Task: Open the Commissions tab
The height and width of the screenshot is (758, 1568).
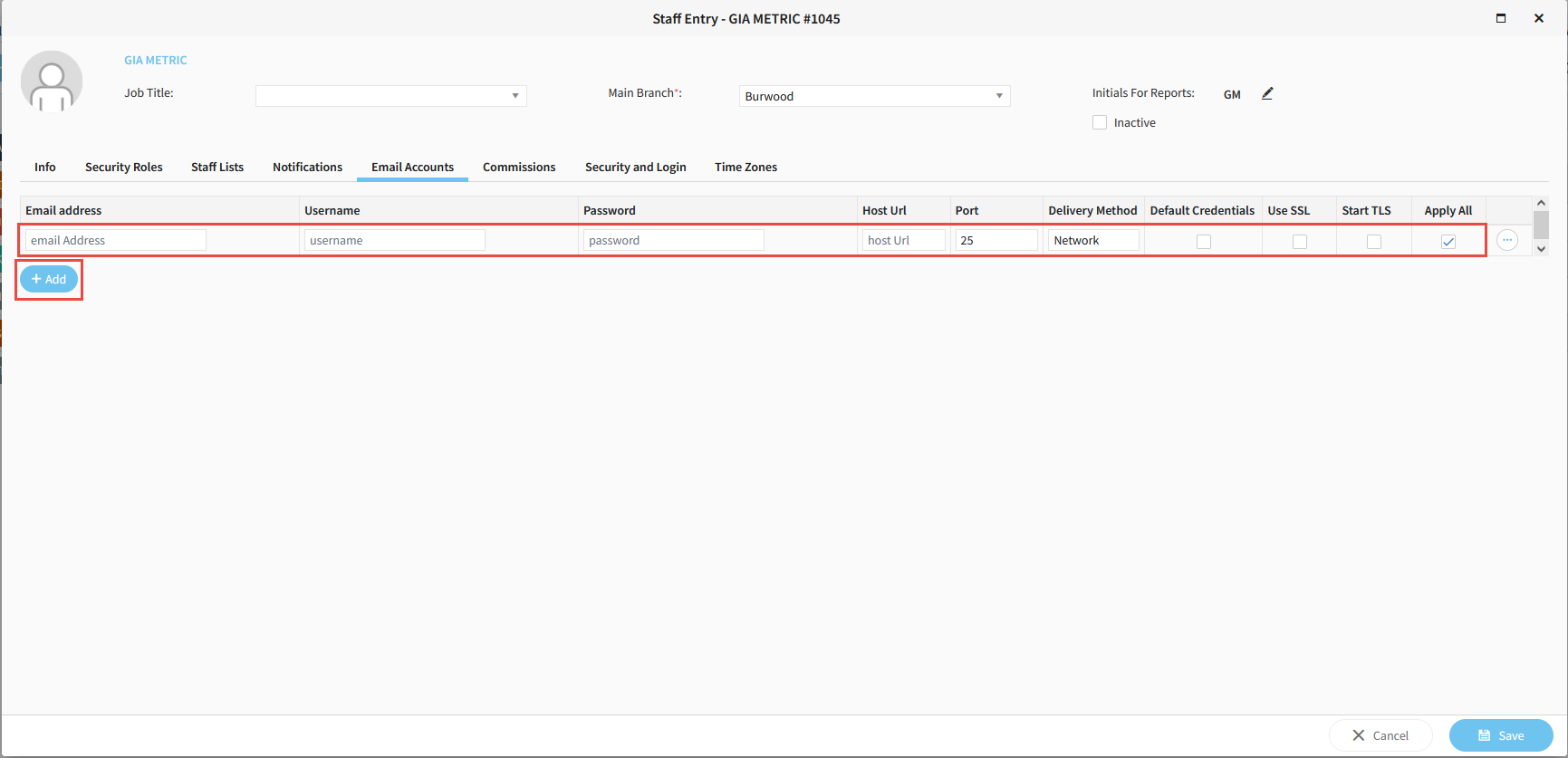Action: click(x=519, y=167)
